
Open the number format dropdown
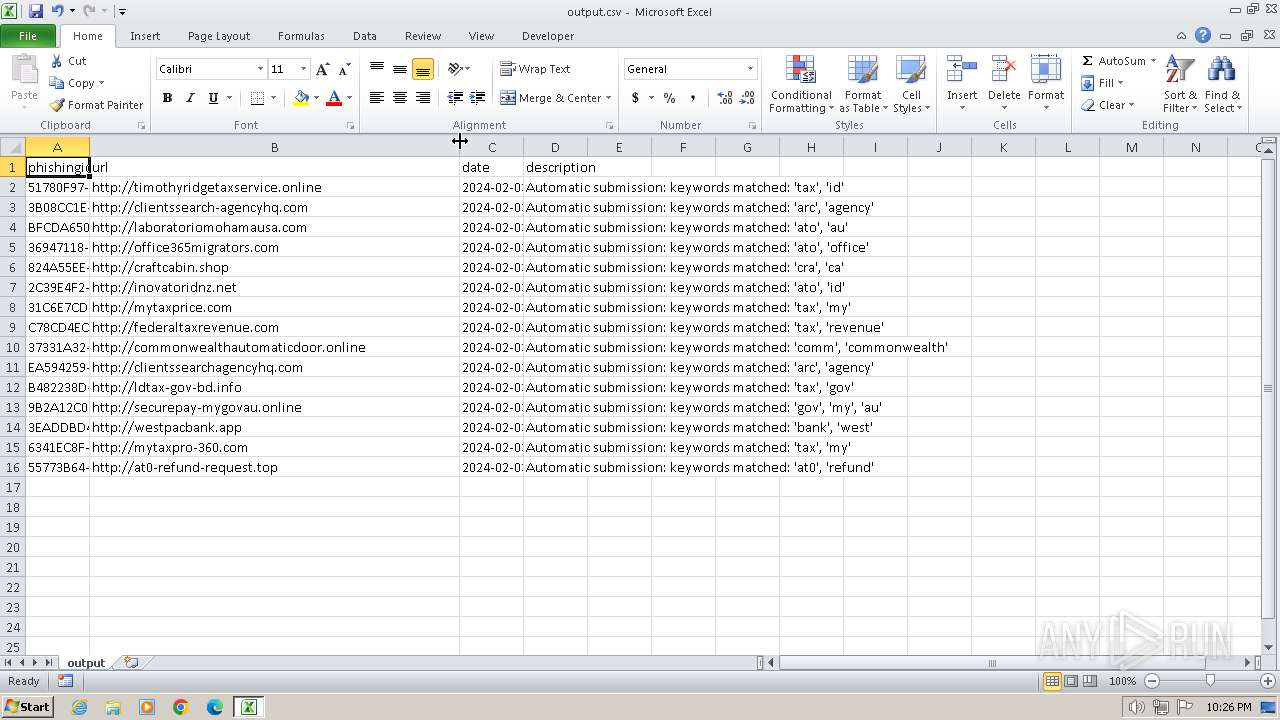coord(750,69)
